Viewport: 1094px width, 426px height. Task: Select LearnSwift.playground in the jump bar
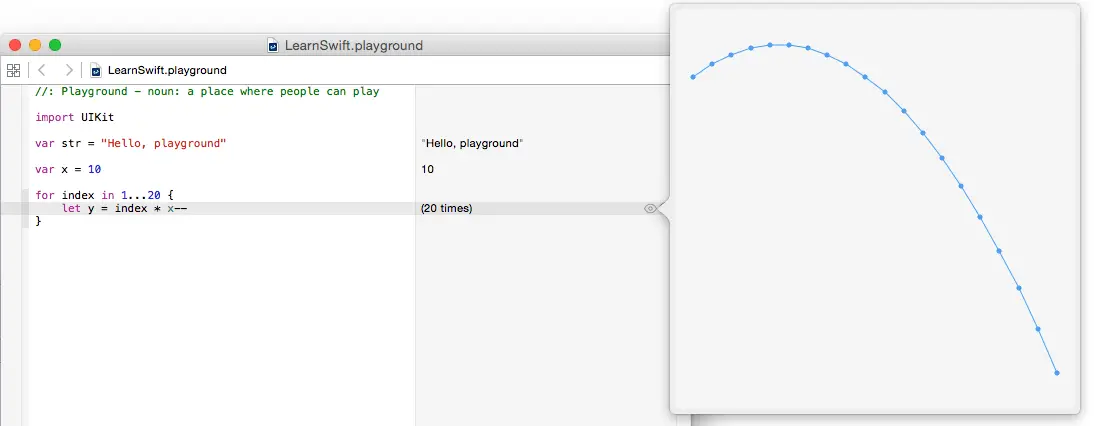(x=167, y=70)
